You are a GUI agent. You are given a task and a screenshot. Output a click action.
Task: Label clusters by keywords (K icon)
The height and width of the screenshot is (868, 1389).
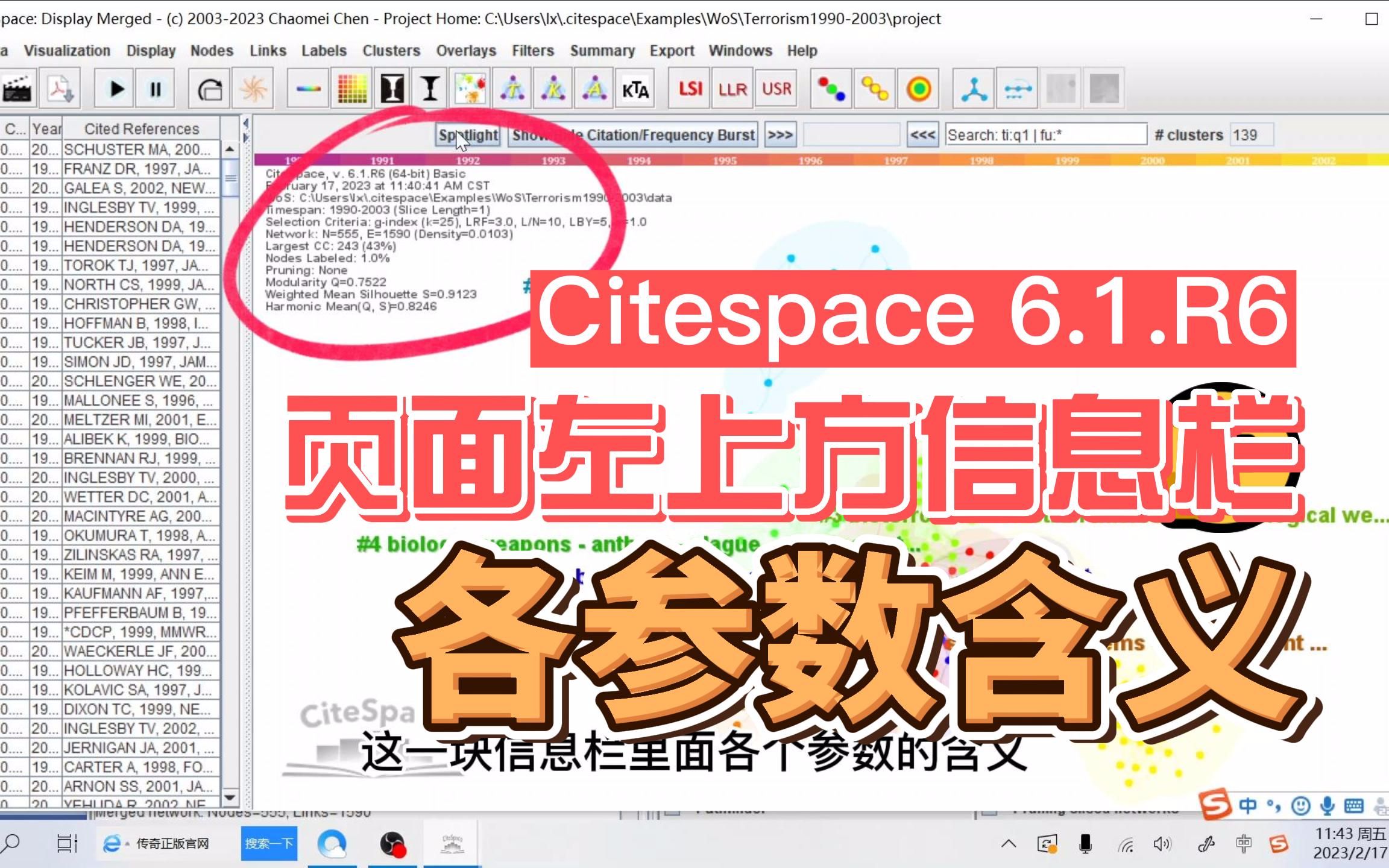(x=553, y=89)
